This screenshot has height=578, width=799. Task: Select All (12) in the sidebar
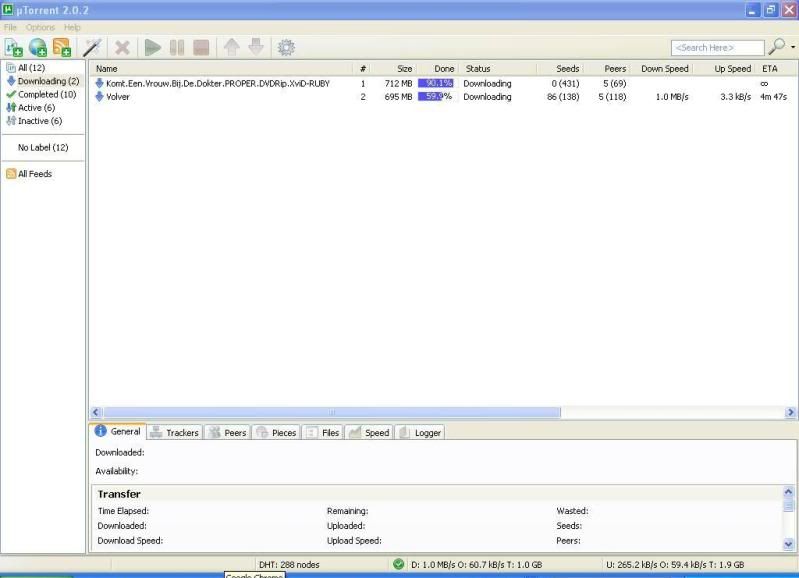[31, 68]
